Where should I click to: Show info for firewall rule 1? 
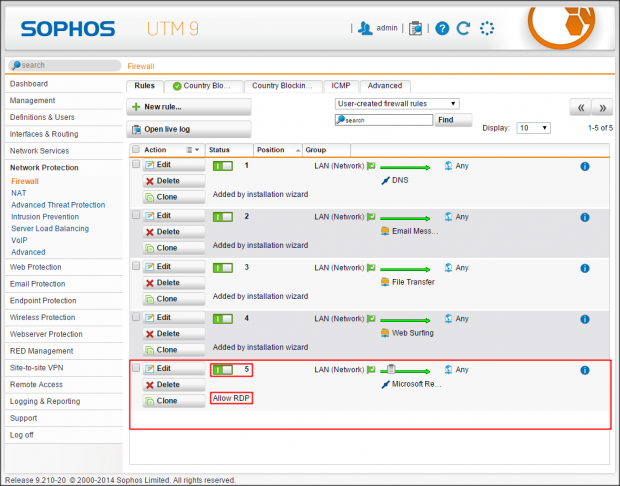[x=585, y=166]
